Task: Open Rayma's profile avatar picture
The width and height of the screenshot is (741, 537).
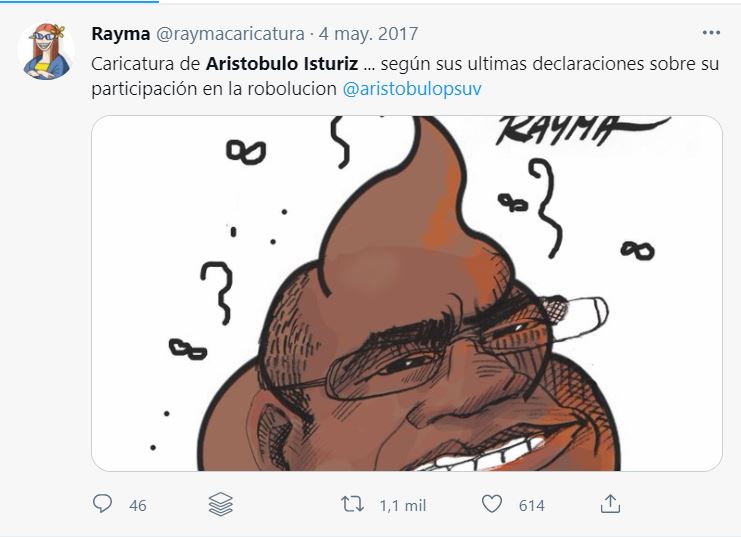Action: pyautogui.click(x=46, y=51)
